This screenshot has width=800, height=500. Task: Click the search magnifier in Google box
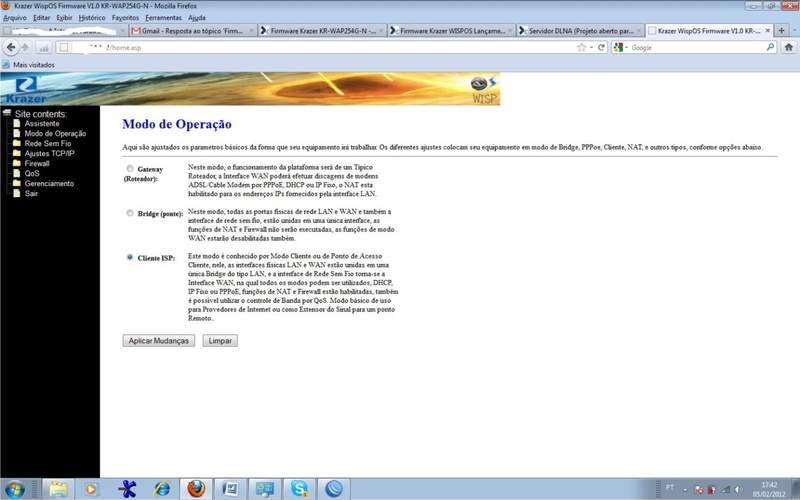(770, 47)
